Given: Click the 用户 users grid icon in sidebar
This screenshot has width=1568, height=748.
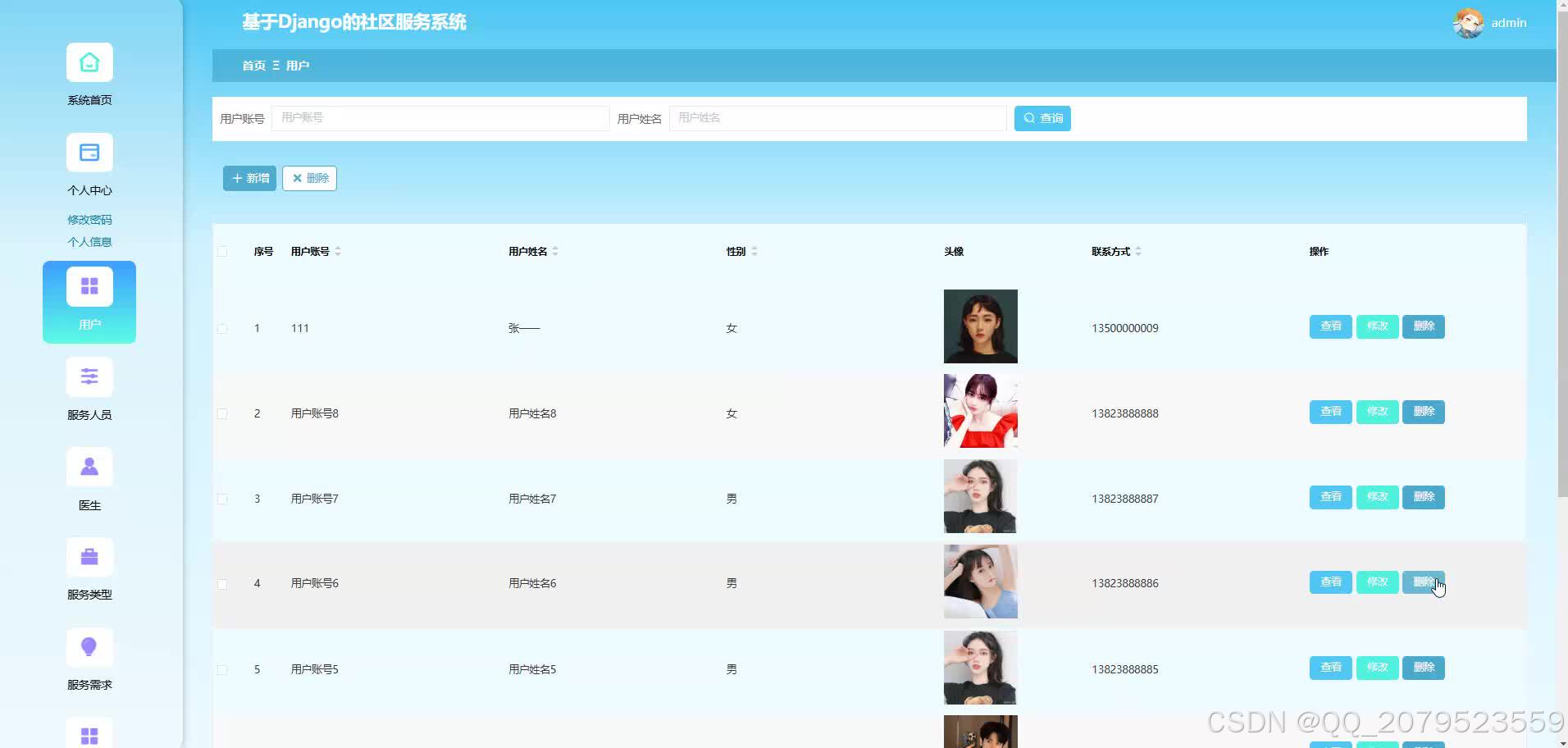Looking at the screenshot, I should coord(89,285).
